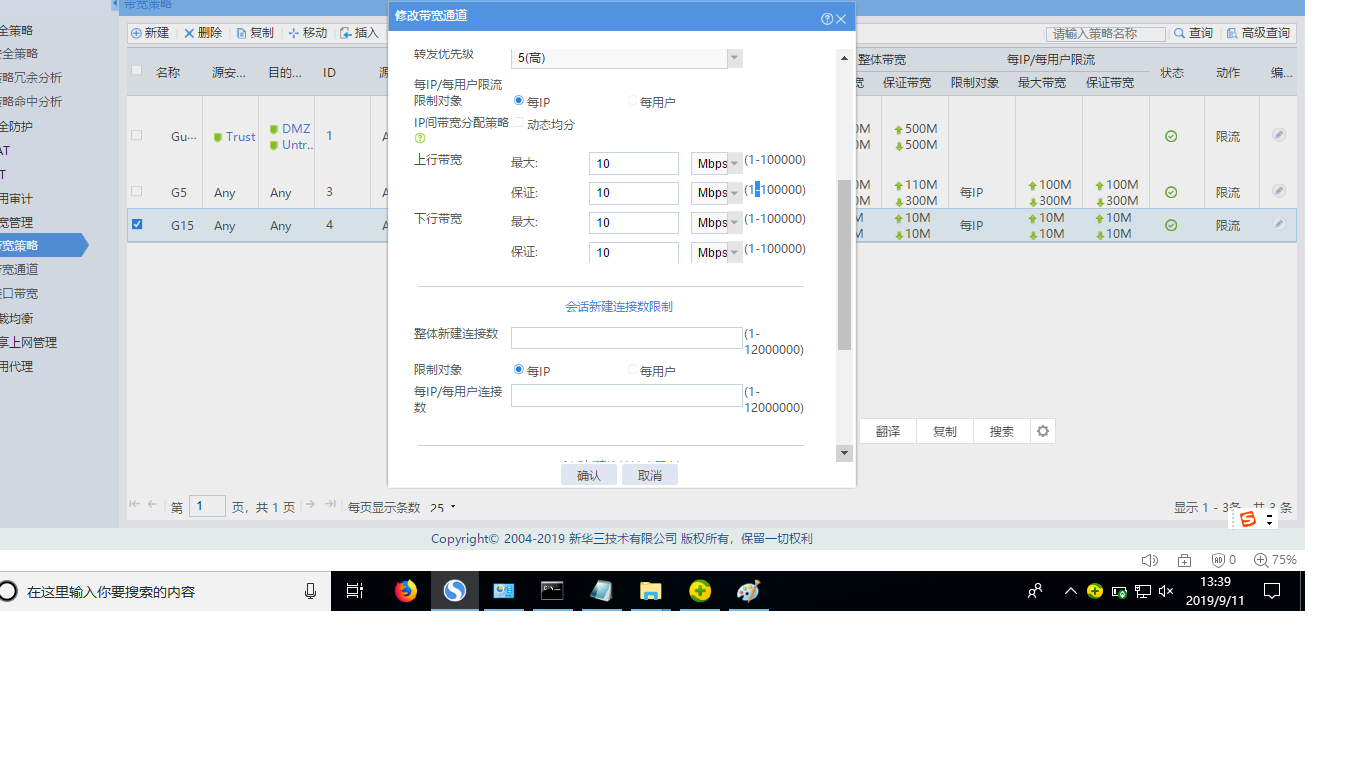This screenshot has height=768, width=1366.
Task: Click the 取消 button in the dialog
Action: click(650, 475)
